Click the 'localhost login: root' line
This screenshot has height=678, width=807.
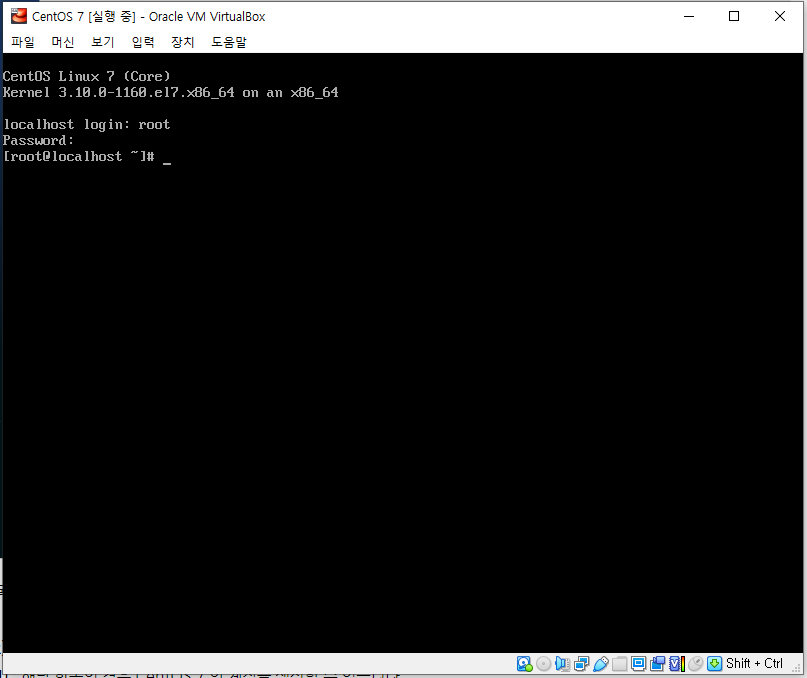click(86, 125)
